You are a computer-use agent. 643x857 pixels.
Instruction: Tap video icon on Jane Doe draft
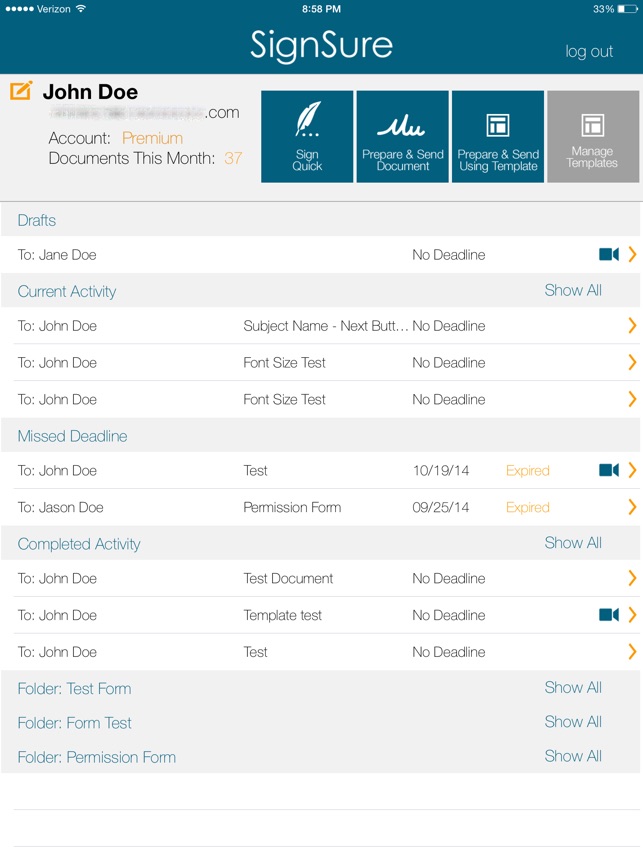pos(609,254)
